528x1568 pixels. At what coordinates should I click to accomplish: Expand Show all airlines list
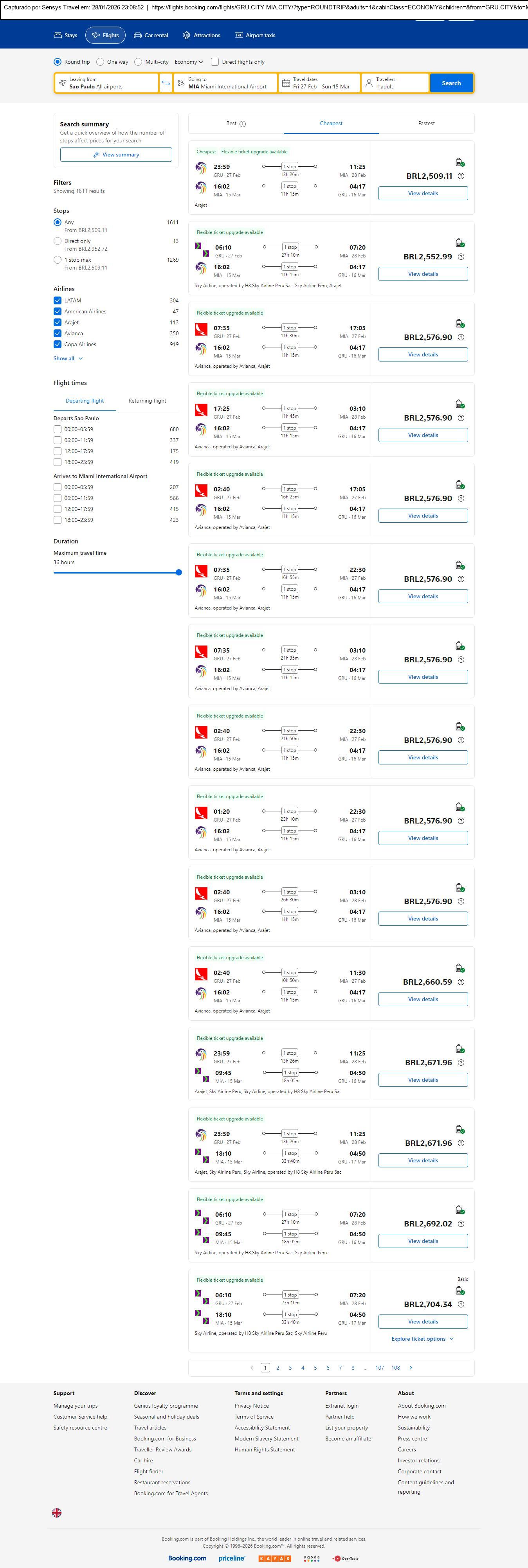tap(68, 358)
